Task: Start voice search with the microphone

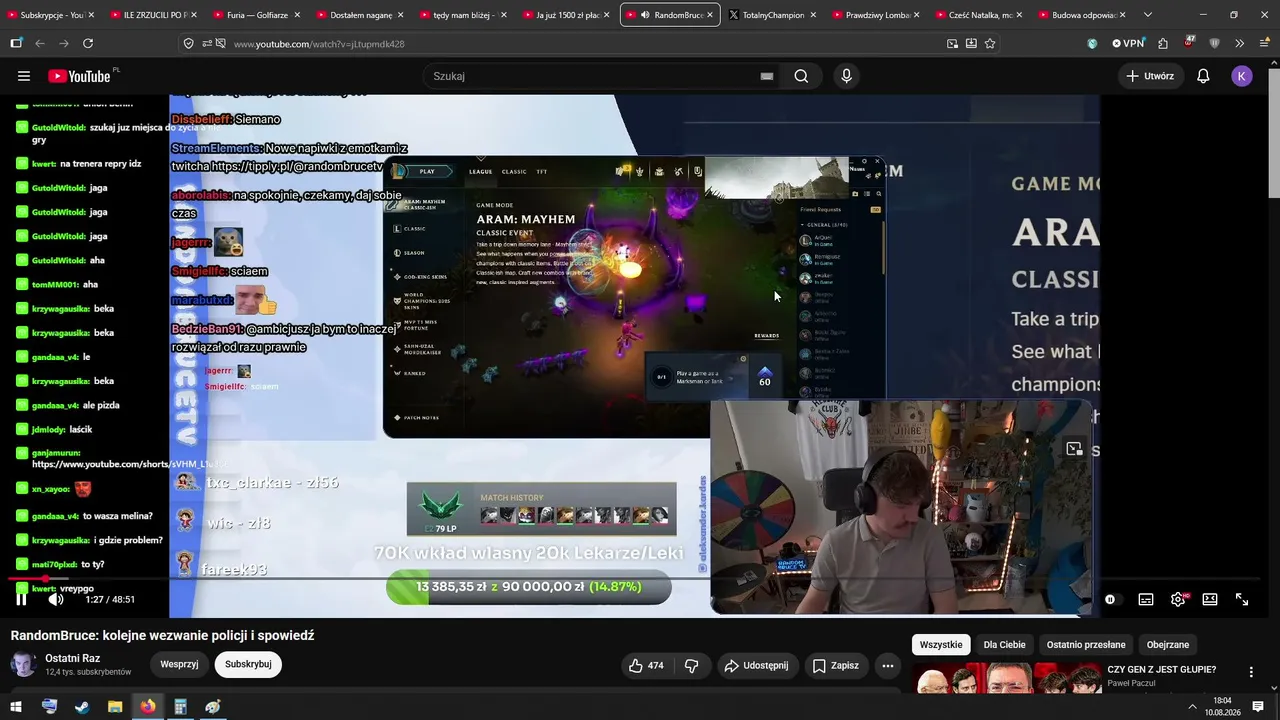Action: click(x=846, y=76)
